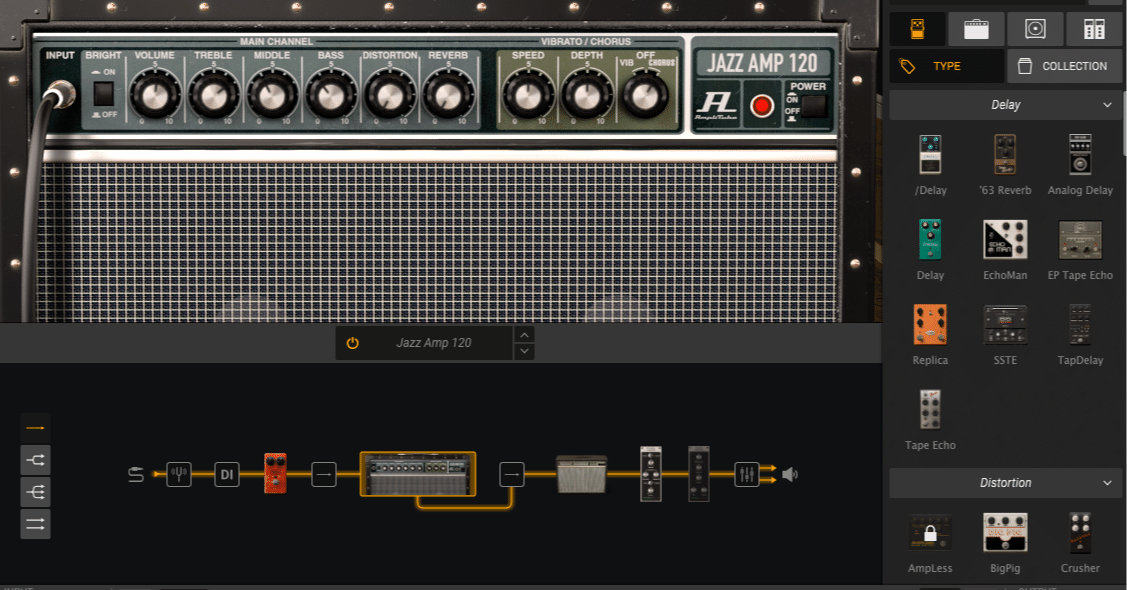Select the orange stomp pedal in chain
1127x590 pixels.
pyautogui.click(x=275, y=474)
